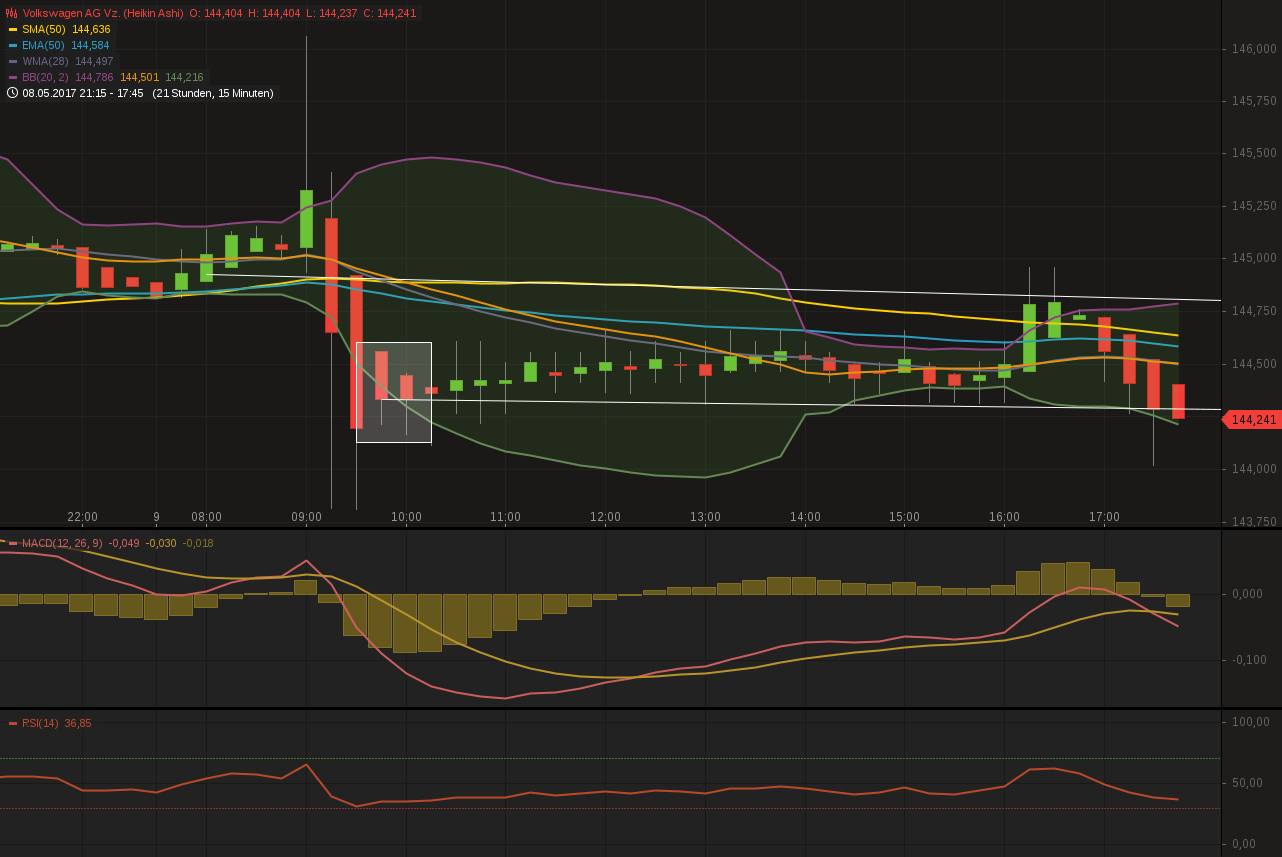This screenshot has width=1282, height=857.
Task: Click the date range 08.05.2017 21:15 - 17:45
Action: [83, 93]
